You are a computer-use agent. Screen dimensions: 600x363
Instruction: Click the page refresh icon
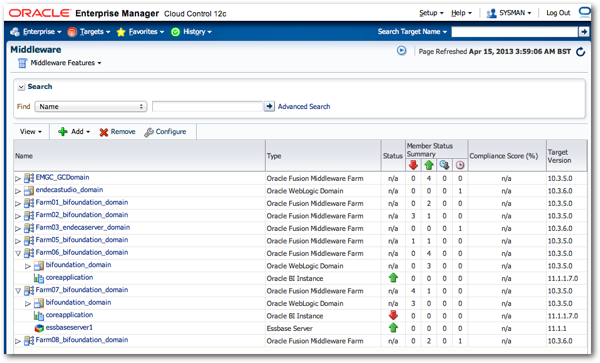click(580, 52)
